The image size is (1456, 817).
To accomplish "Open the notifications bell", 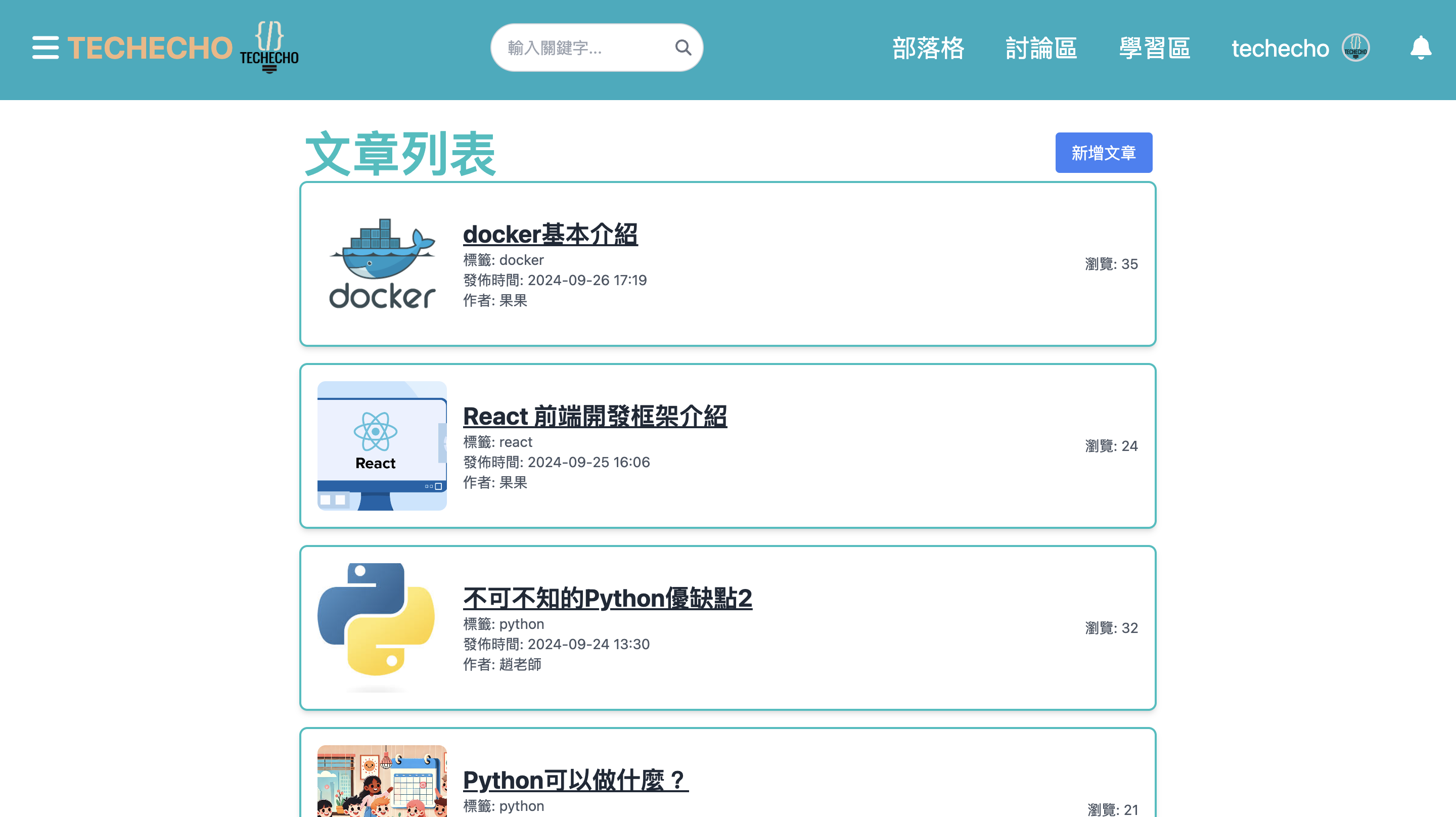I will pos(1420,48).
